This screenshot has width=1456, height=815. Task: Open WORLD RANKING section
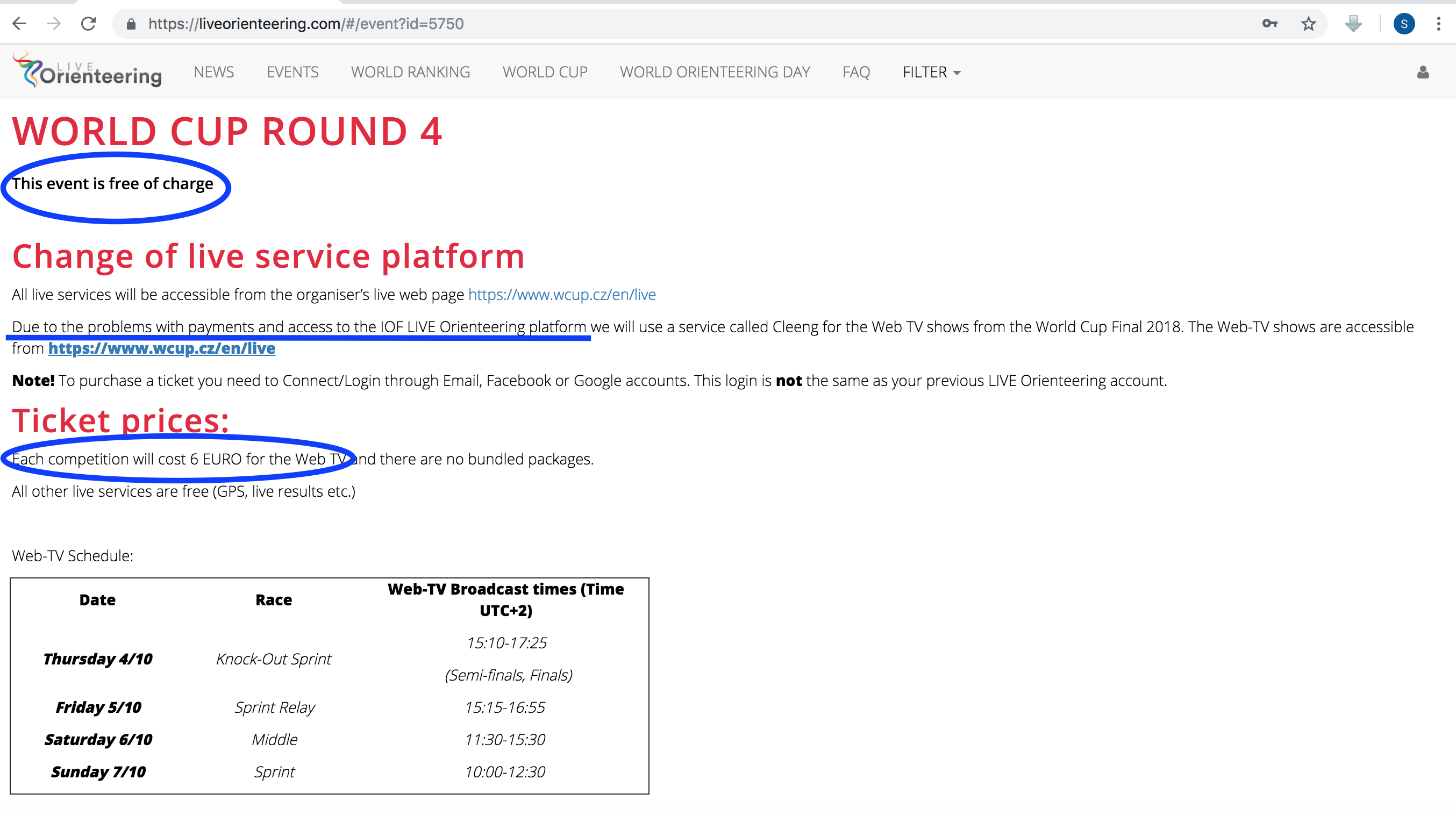(x=410, y=73)
